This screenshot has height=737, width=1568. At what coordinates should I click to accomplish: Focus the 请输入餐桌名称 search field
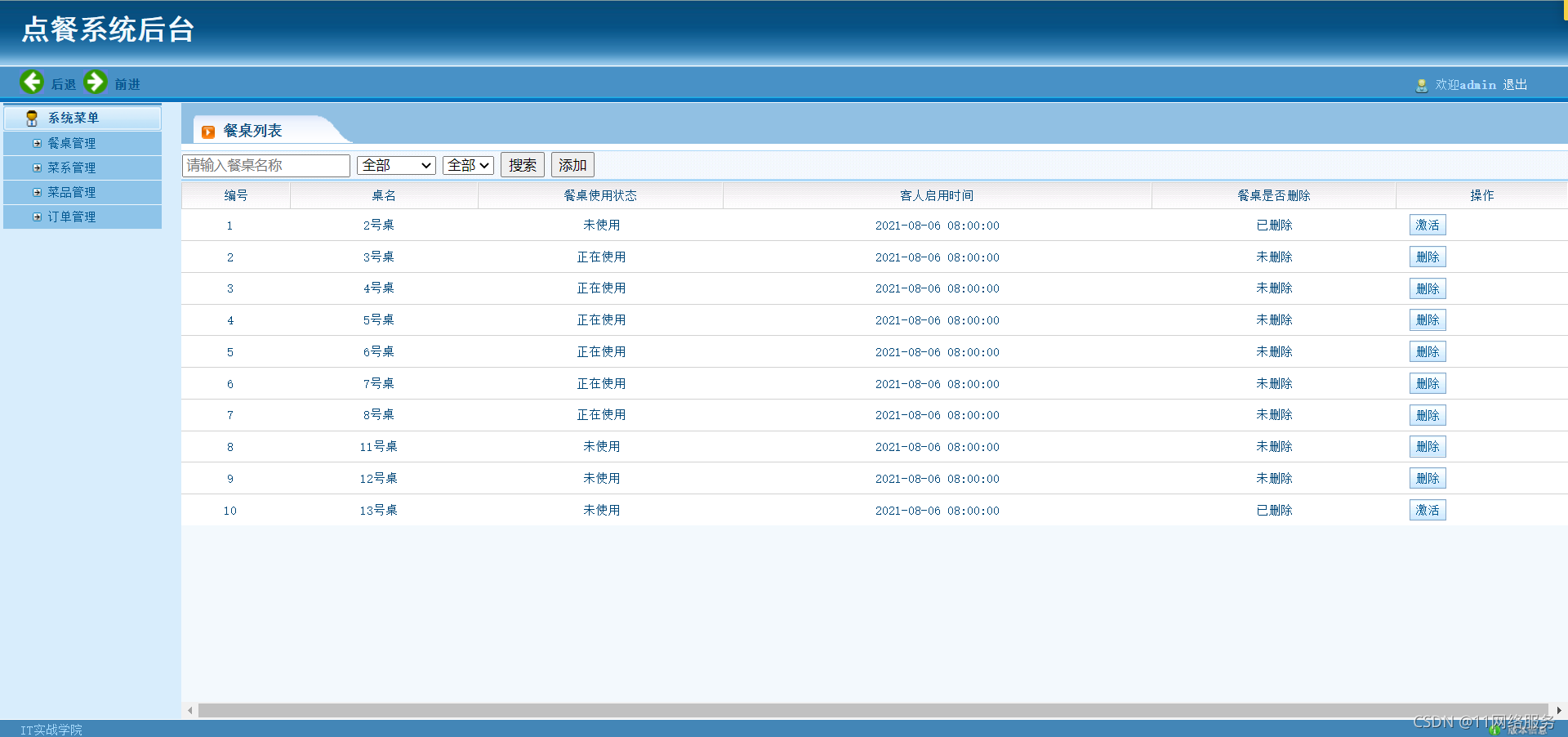point(266,165)
